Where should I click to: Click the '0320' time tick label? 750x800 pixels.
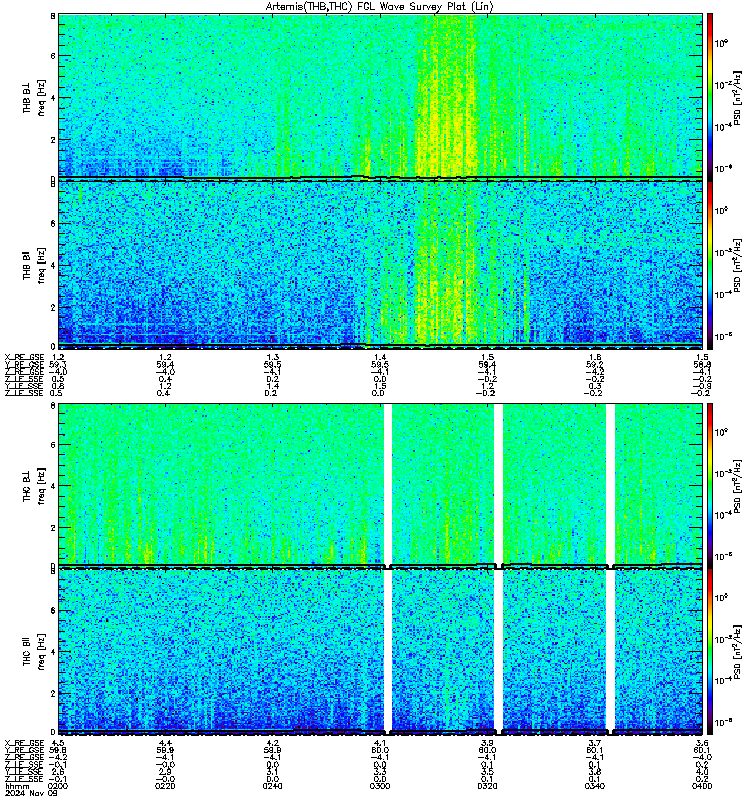487,786
